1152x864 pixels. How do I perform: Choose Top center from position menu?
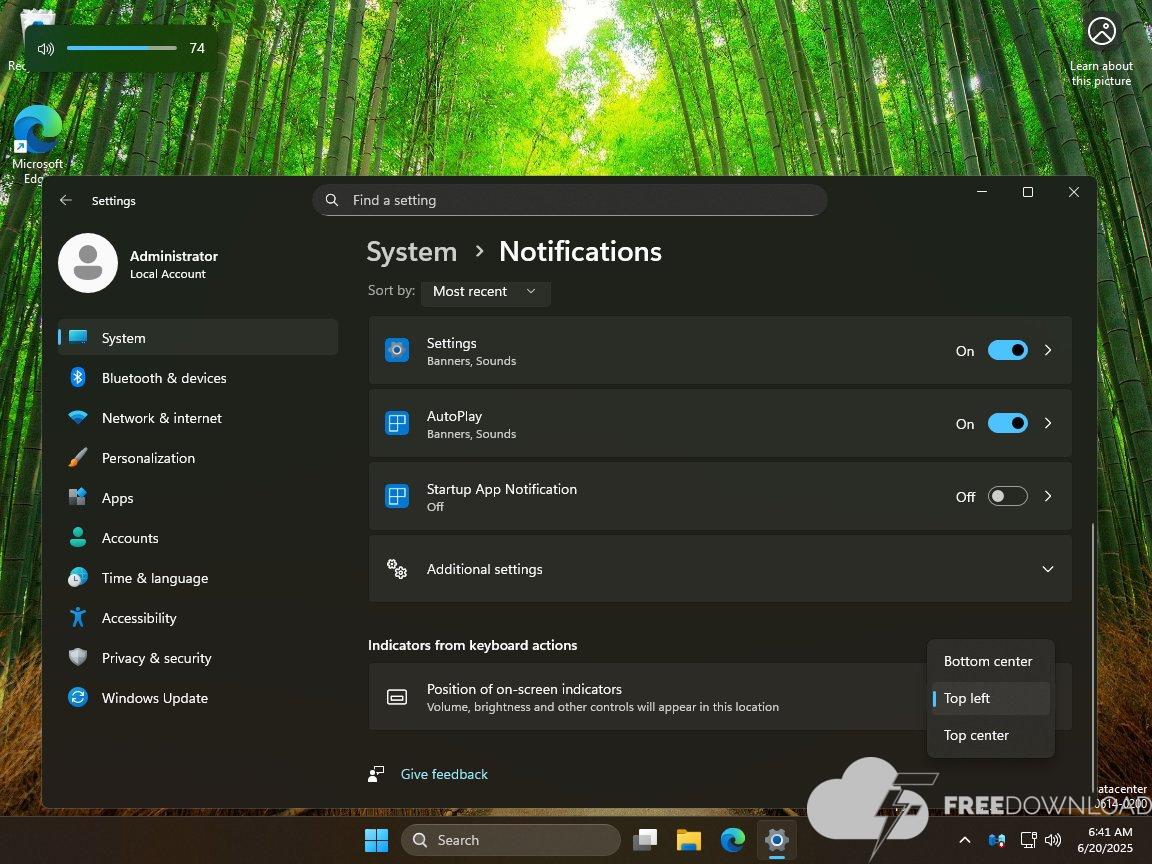(x=976, y=735)
